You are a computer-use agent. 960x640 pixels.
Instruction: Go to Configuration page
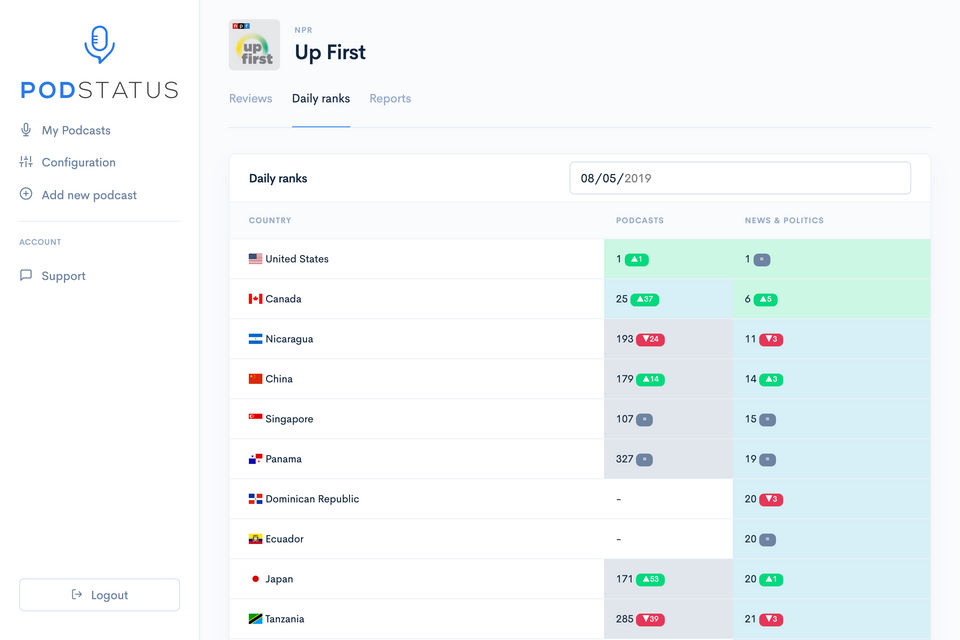pos(78,162)
